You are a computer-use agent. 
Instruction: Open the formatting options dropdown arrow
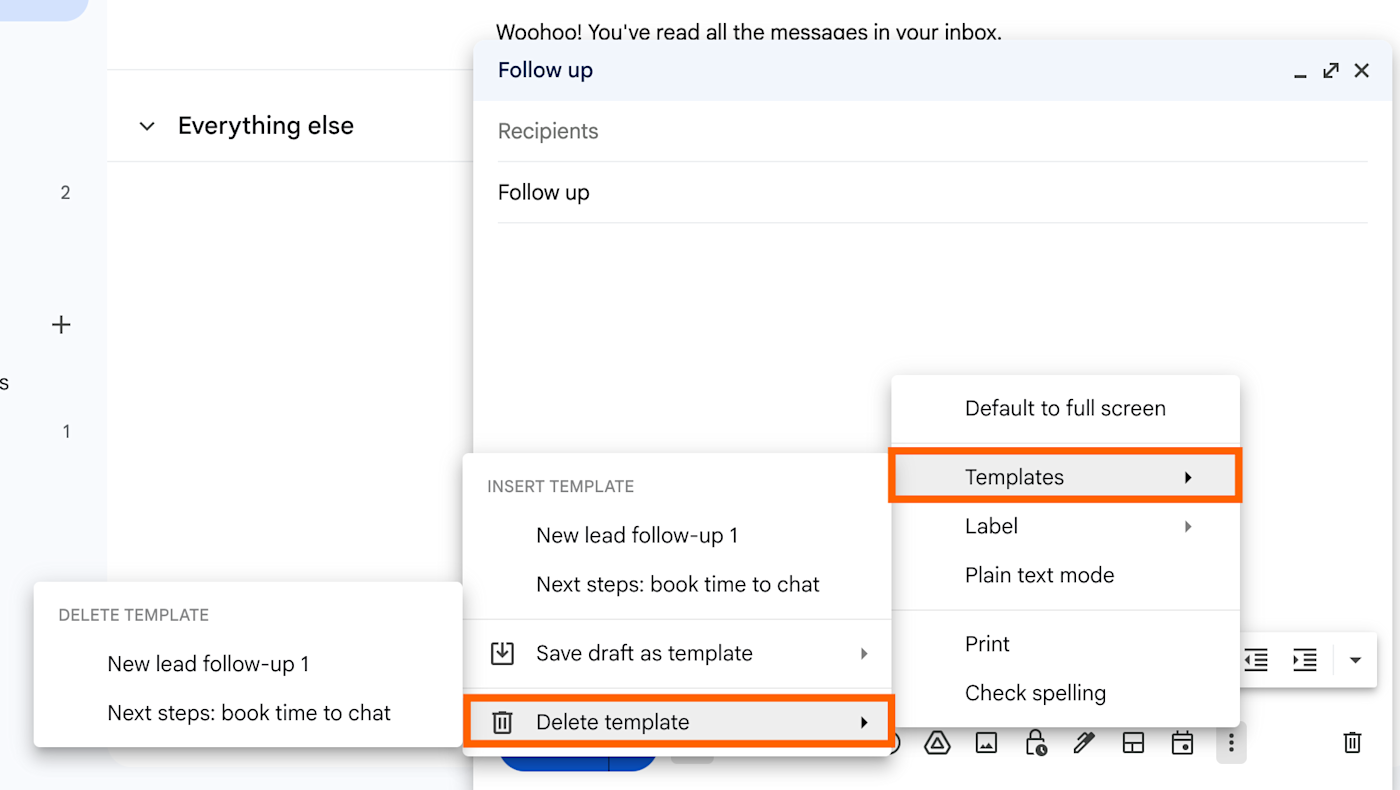(1356, 660)
